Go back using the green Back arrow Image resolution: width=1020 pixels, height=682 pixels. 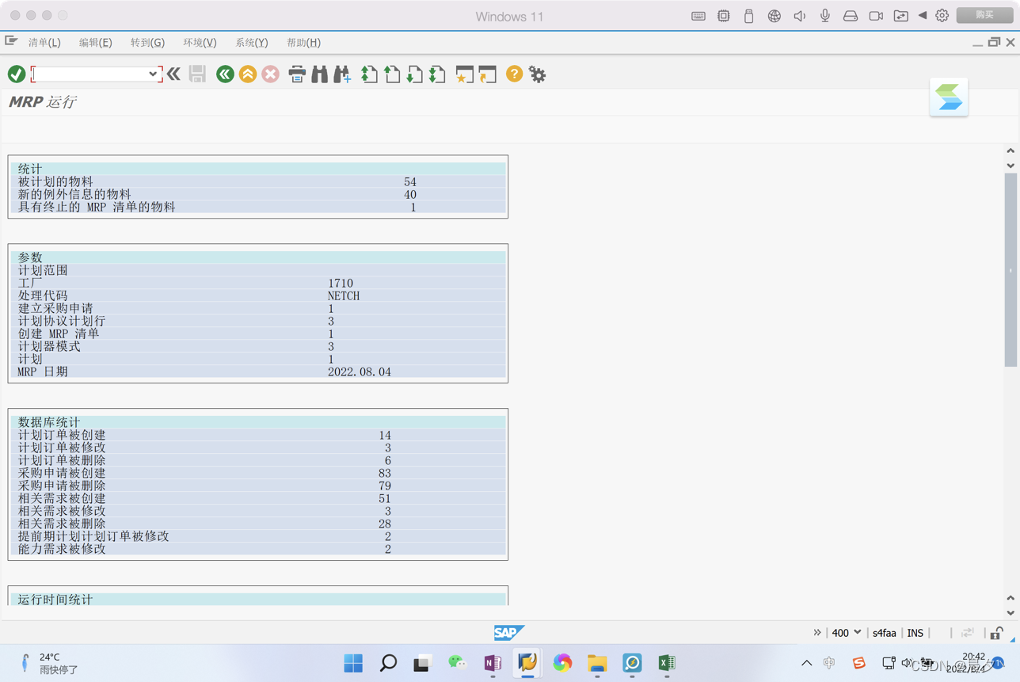pos(224,74)
